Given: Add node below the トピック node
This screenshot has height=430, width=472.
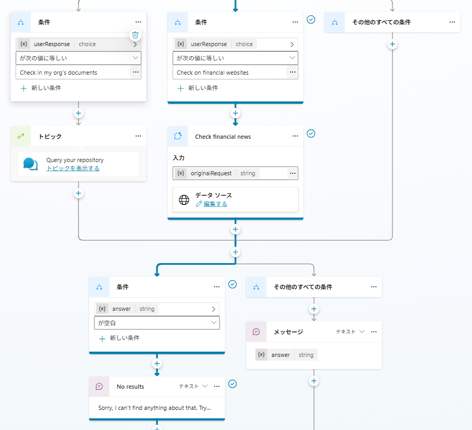Looking at the screenshot, I should [78, 193].
